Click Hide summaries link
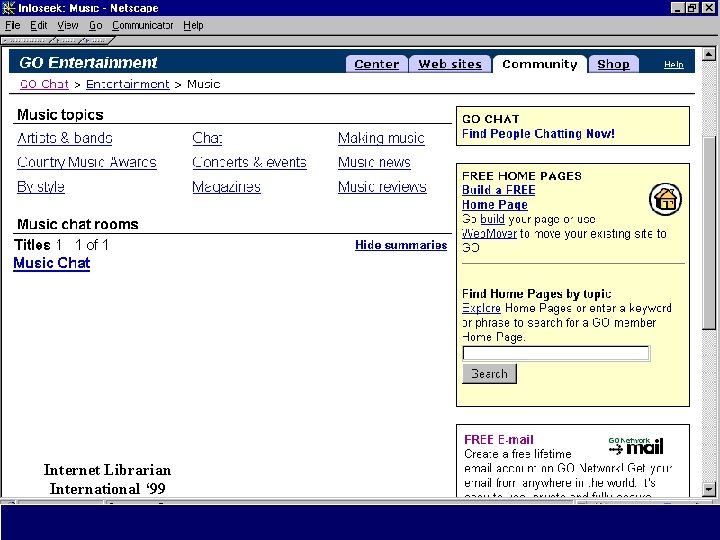This screenshot has height=540, width=720. point(401,245)
